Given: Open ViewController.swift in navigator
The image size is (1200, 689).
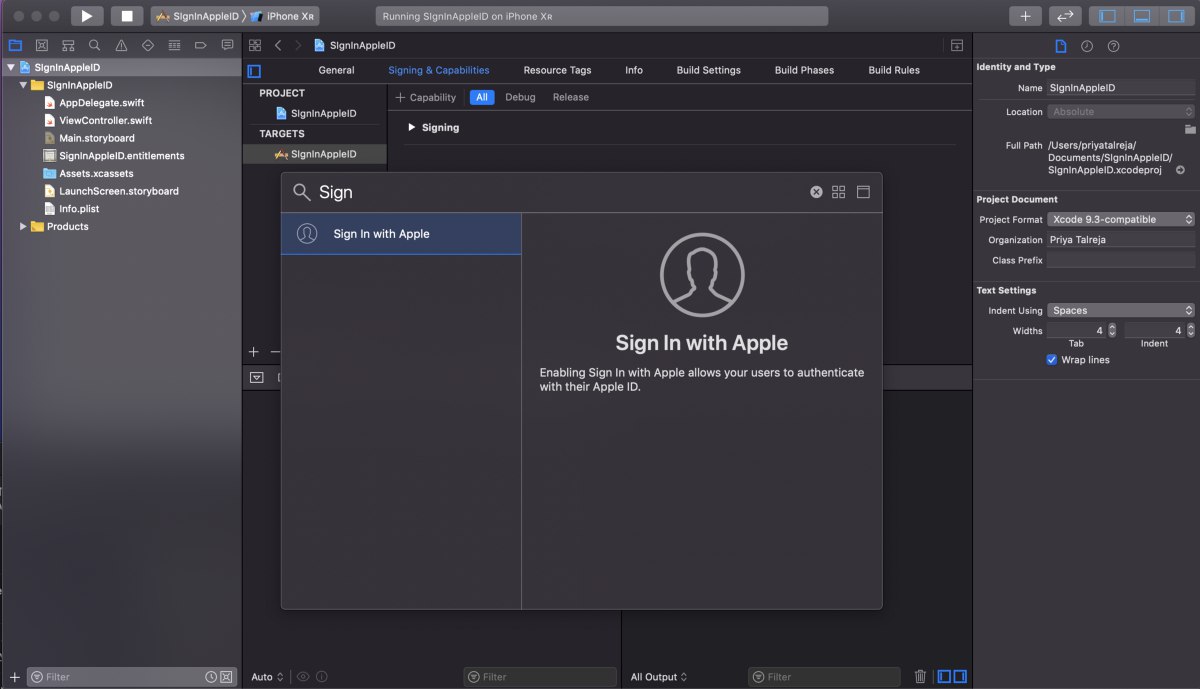Looking at the screenshot, I should coord(105,121).
